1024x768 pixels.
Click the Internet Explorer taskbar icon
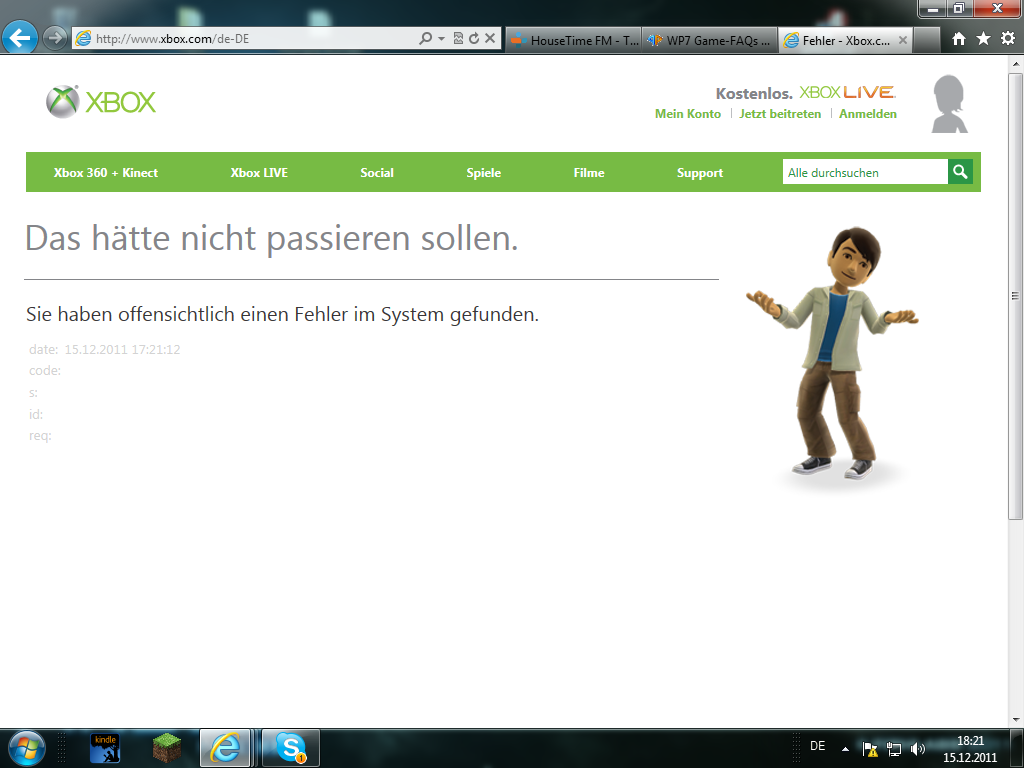point(225,748)
